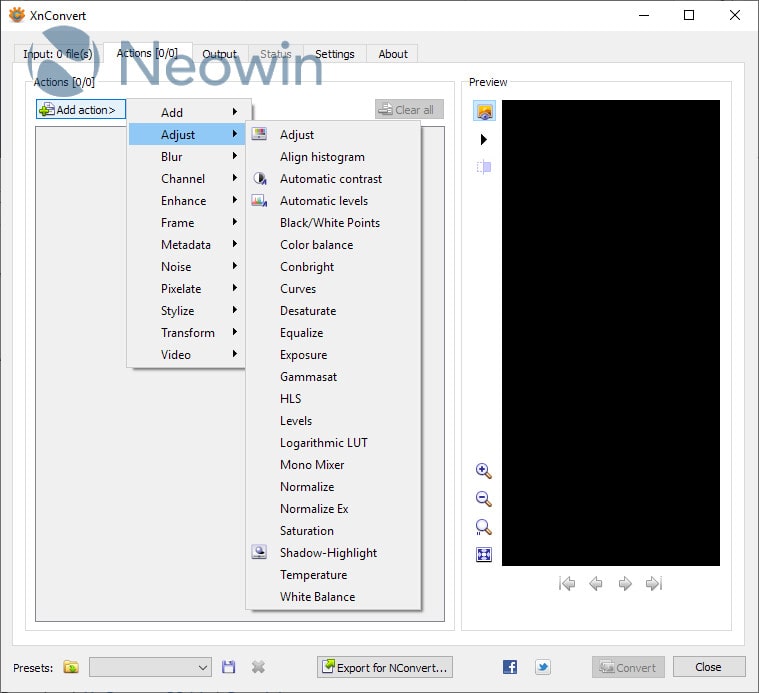The image size is (759, 693).
Task: Click the Convert button
Action: coord(628,667)
